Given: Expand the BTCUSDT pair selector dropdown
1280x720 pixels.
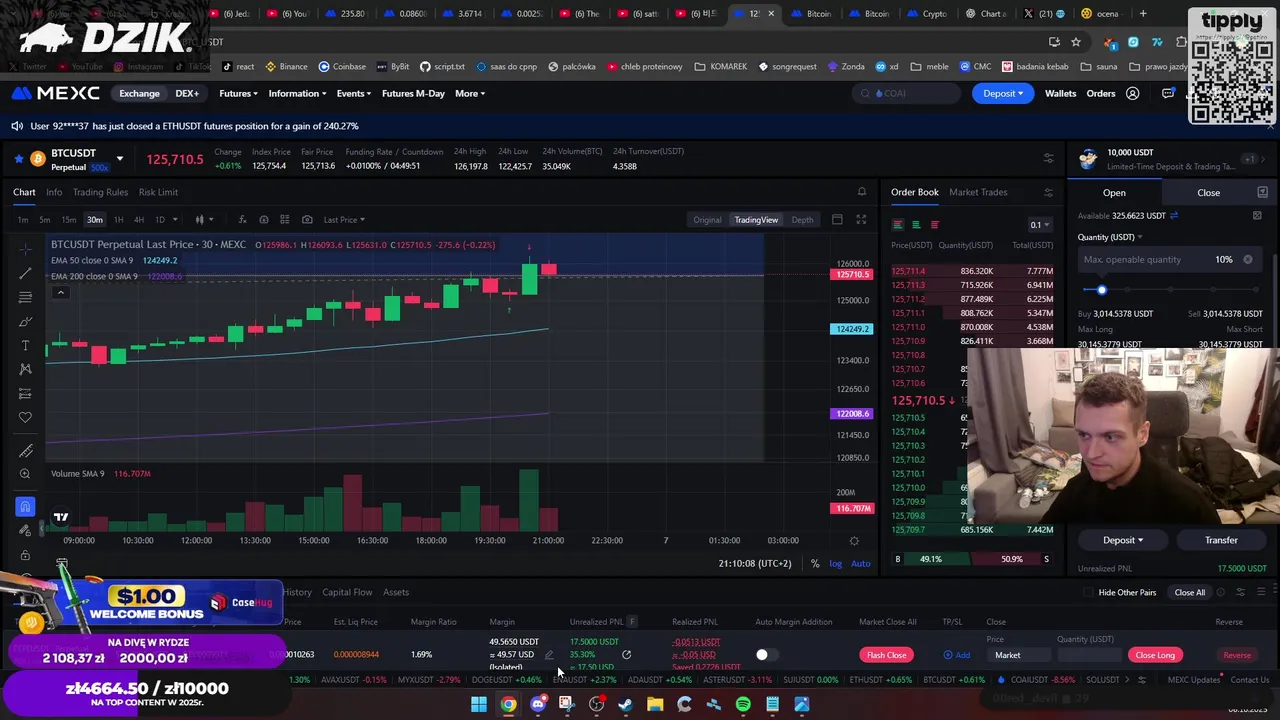Looking at the screenshot, I should click(x=119, y=159).
